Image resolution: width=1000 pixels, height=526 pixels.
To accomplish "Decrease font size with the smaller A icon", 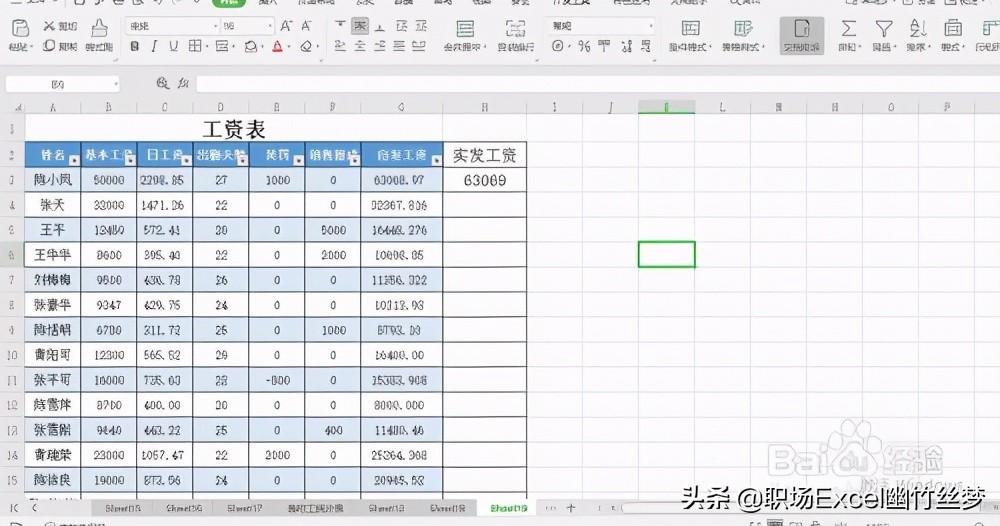I will click(306, 26).
